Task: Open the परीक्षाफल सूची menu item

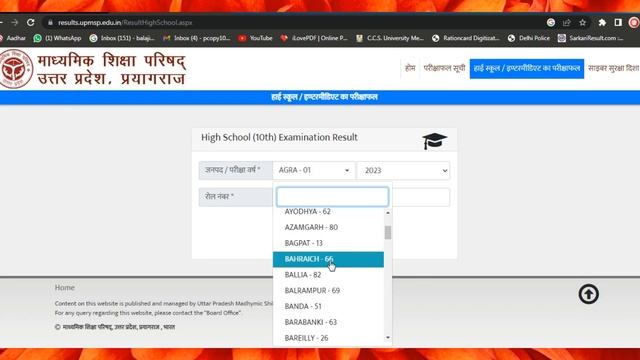Action: tap(444, 68)
